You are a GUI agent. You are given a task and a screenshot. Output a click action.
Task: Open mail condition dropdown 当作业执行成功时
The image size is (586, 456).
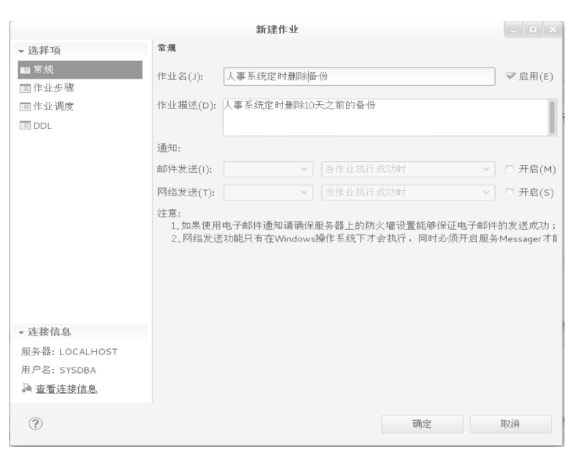tap(408, 169)
